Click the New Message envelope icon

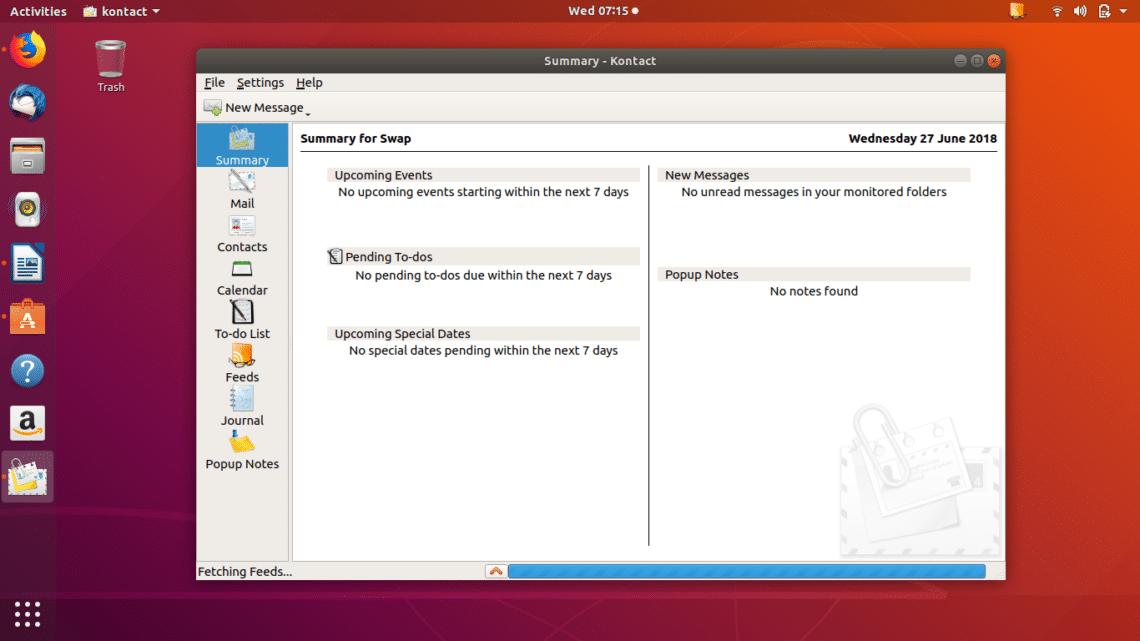213,107
